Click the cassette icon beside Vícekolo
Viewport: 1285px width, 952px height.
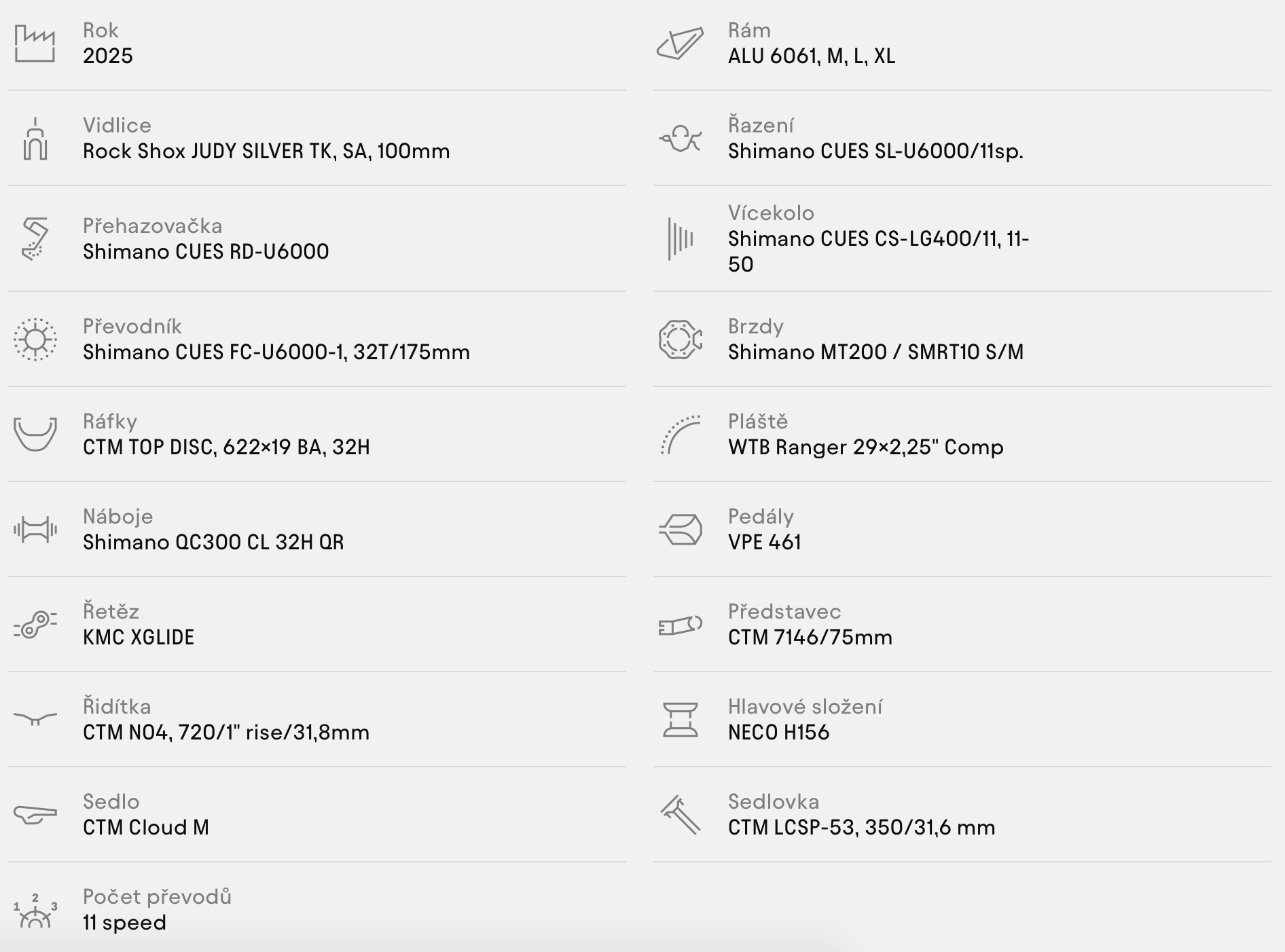(x=680, y=238)
